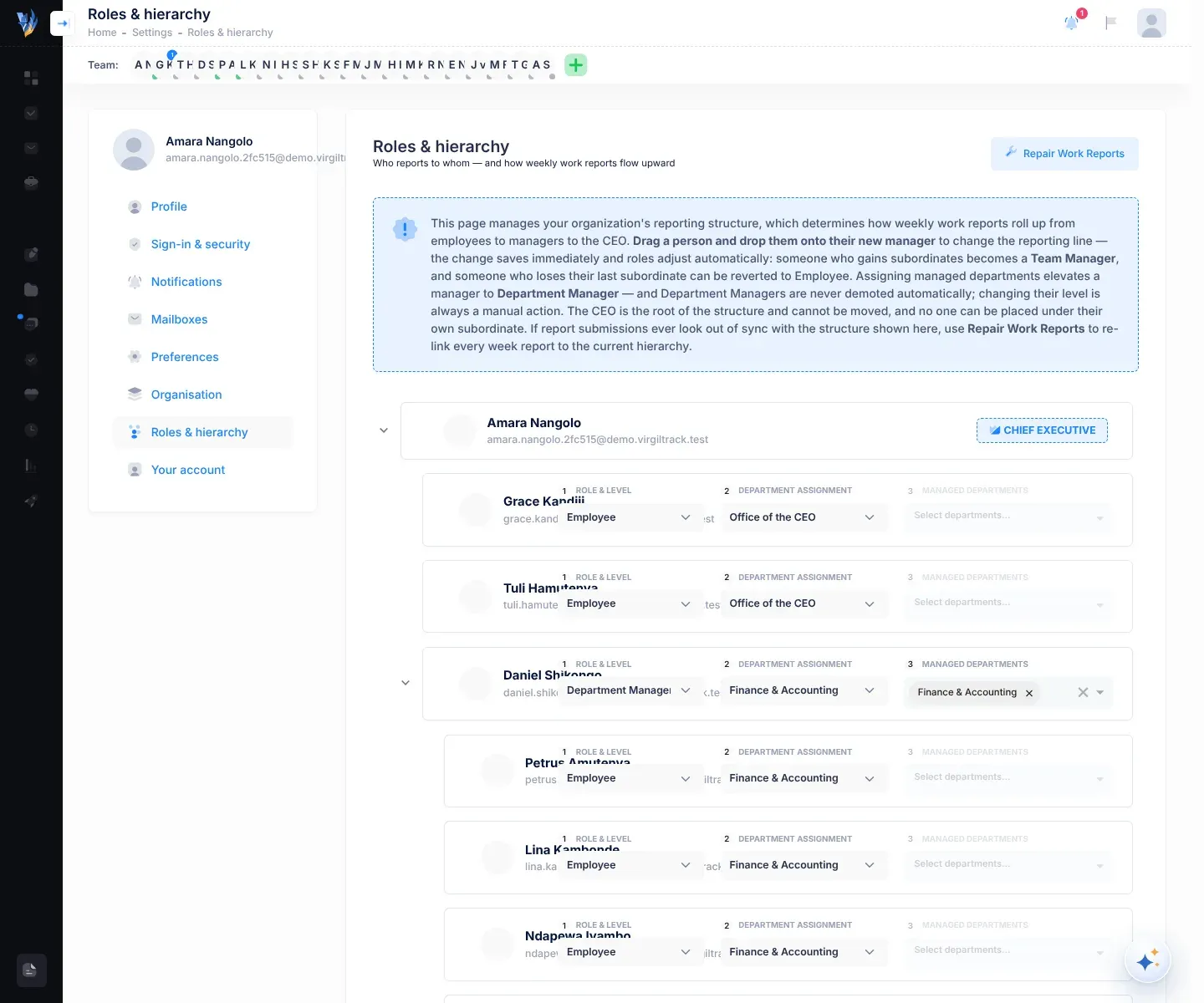The height and width of the screenshot is (1003, 1204).
Task: Open the Organisation settings page
Action: [x=186, y=395]
